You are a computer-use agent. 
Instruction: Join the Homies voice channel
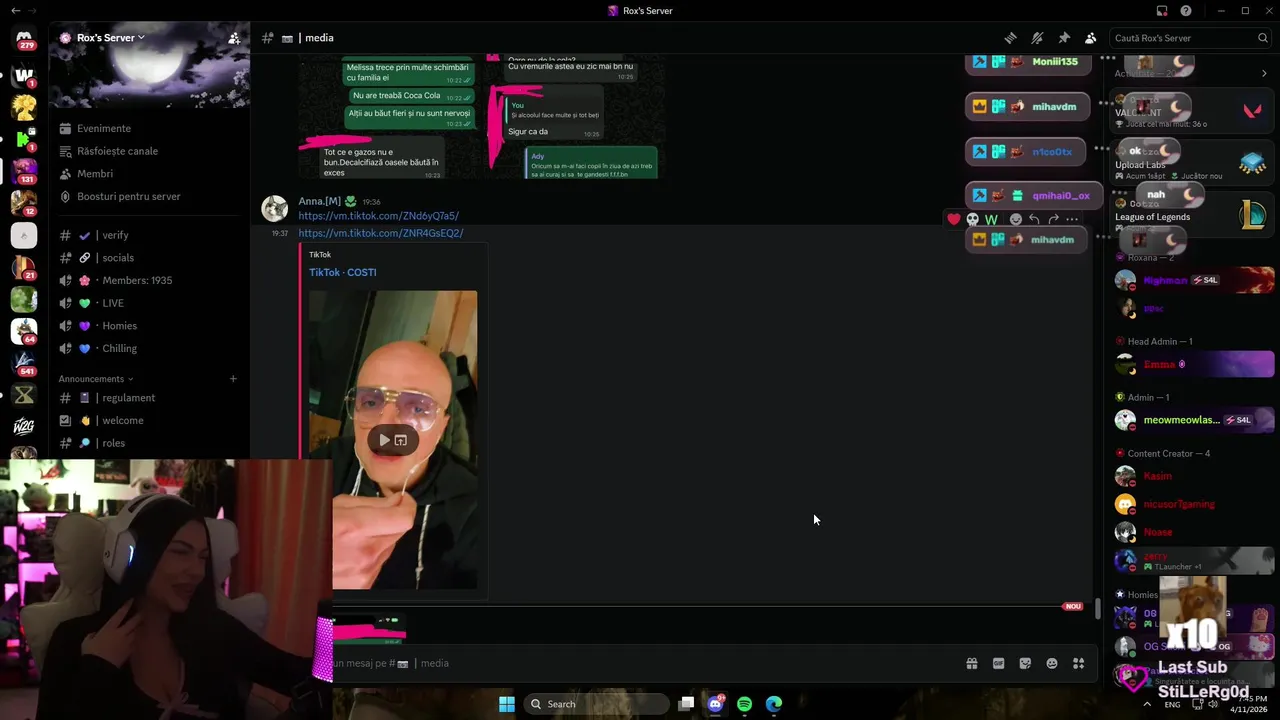coord(150,326)
